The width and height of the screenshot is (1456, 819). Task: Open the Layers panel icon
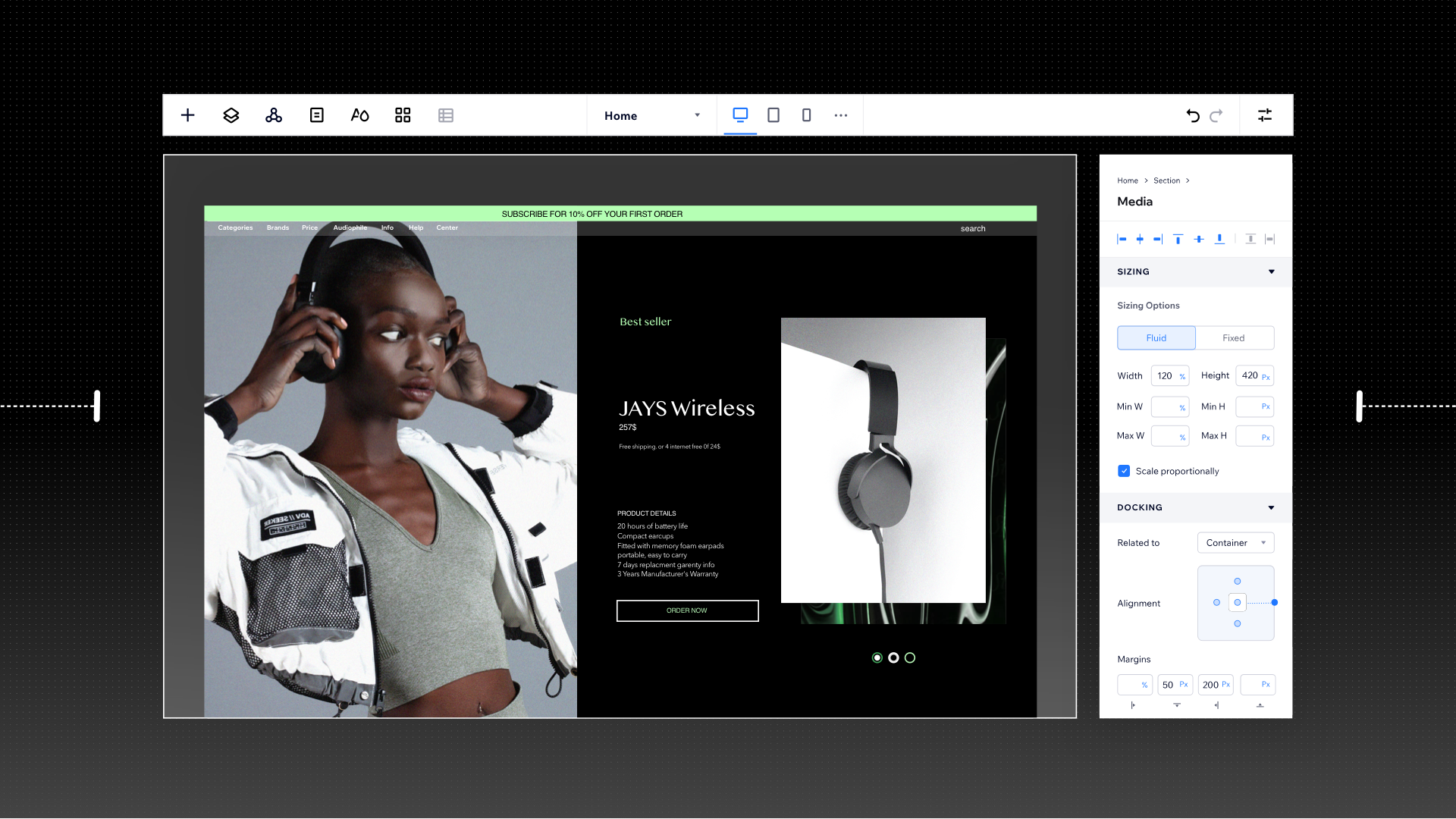(x=231, y=115)
